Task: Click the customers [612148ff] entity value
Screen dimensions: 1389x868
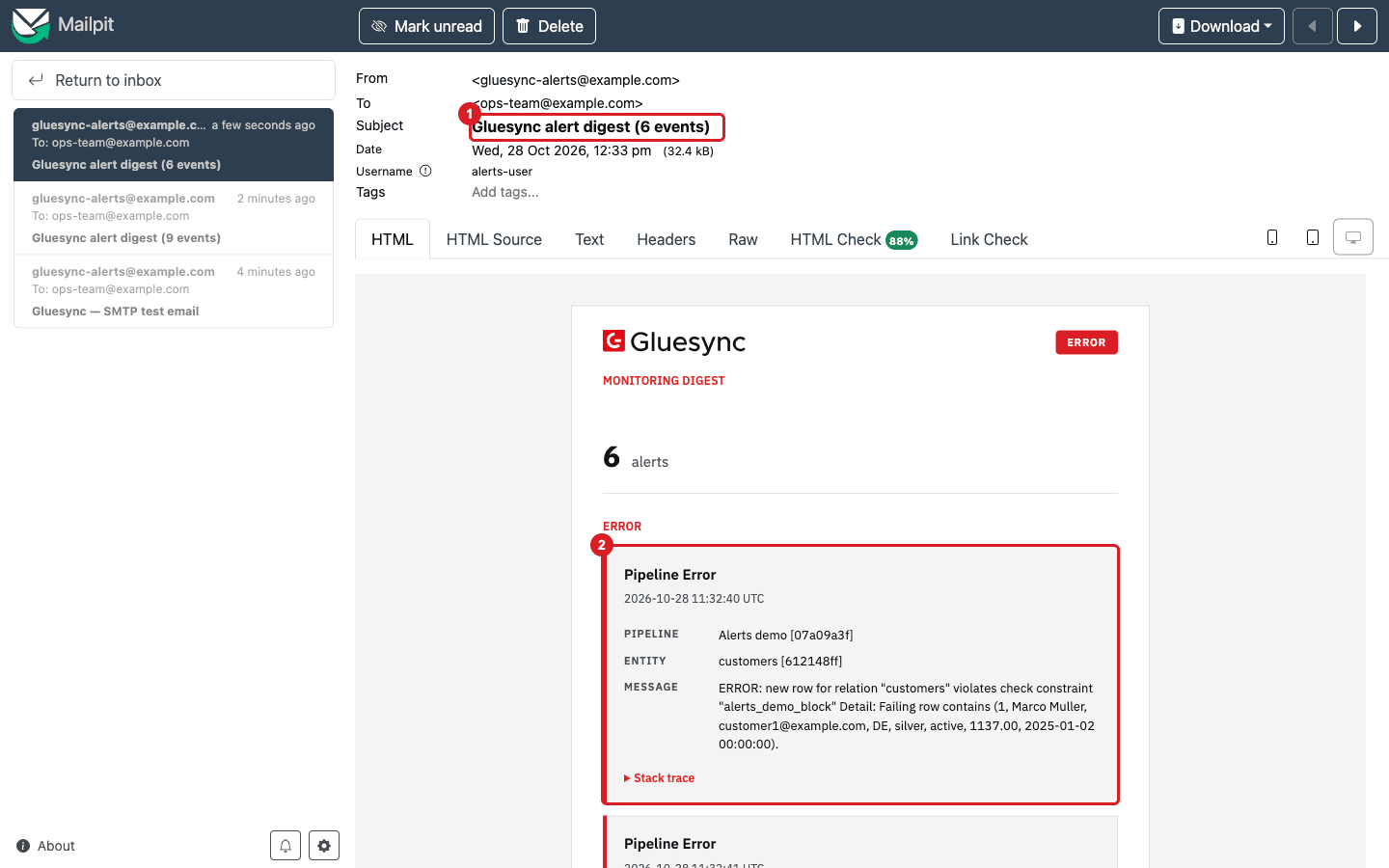Action: pos(780,662)
